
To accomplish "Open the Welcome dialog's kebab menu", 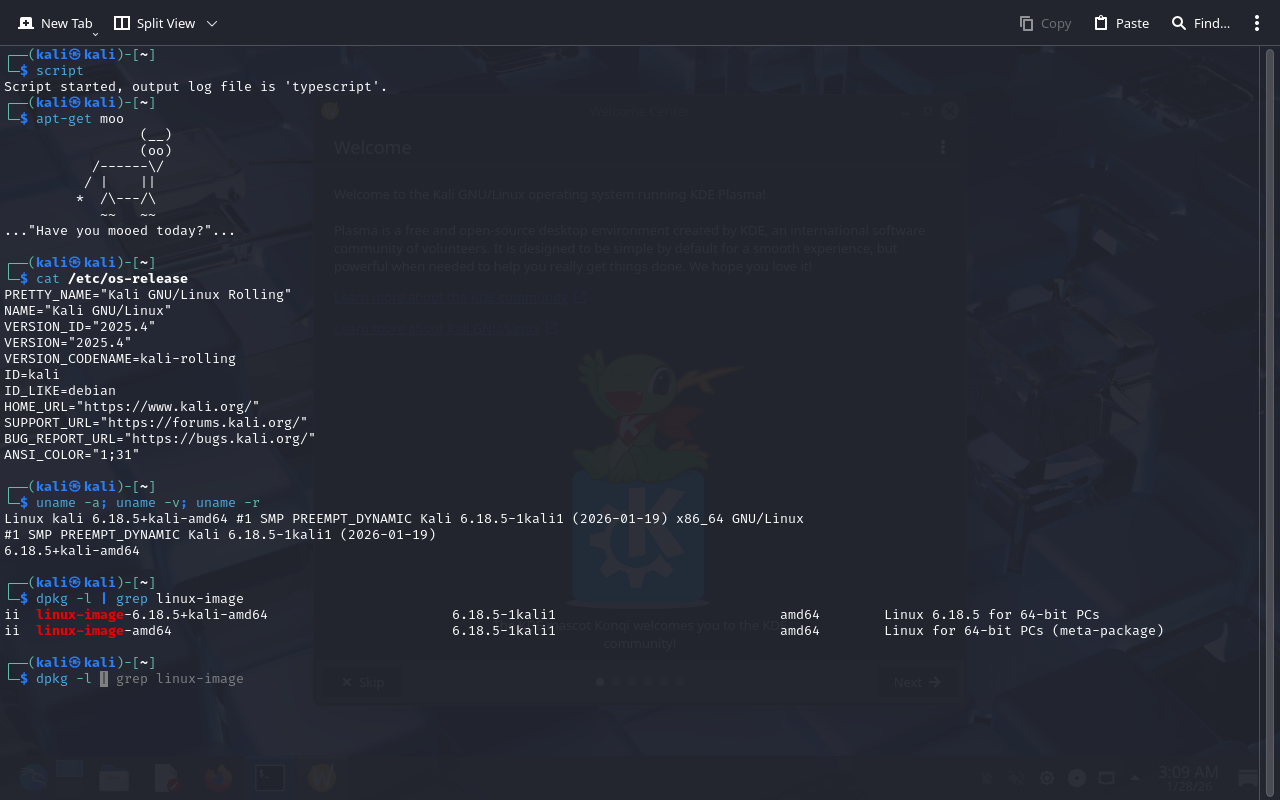I will (942, 148).
